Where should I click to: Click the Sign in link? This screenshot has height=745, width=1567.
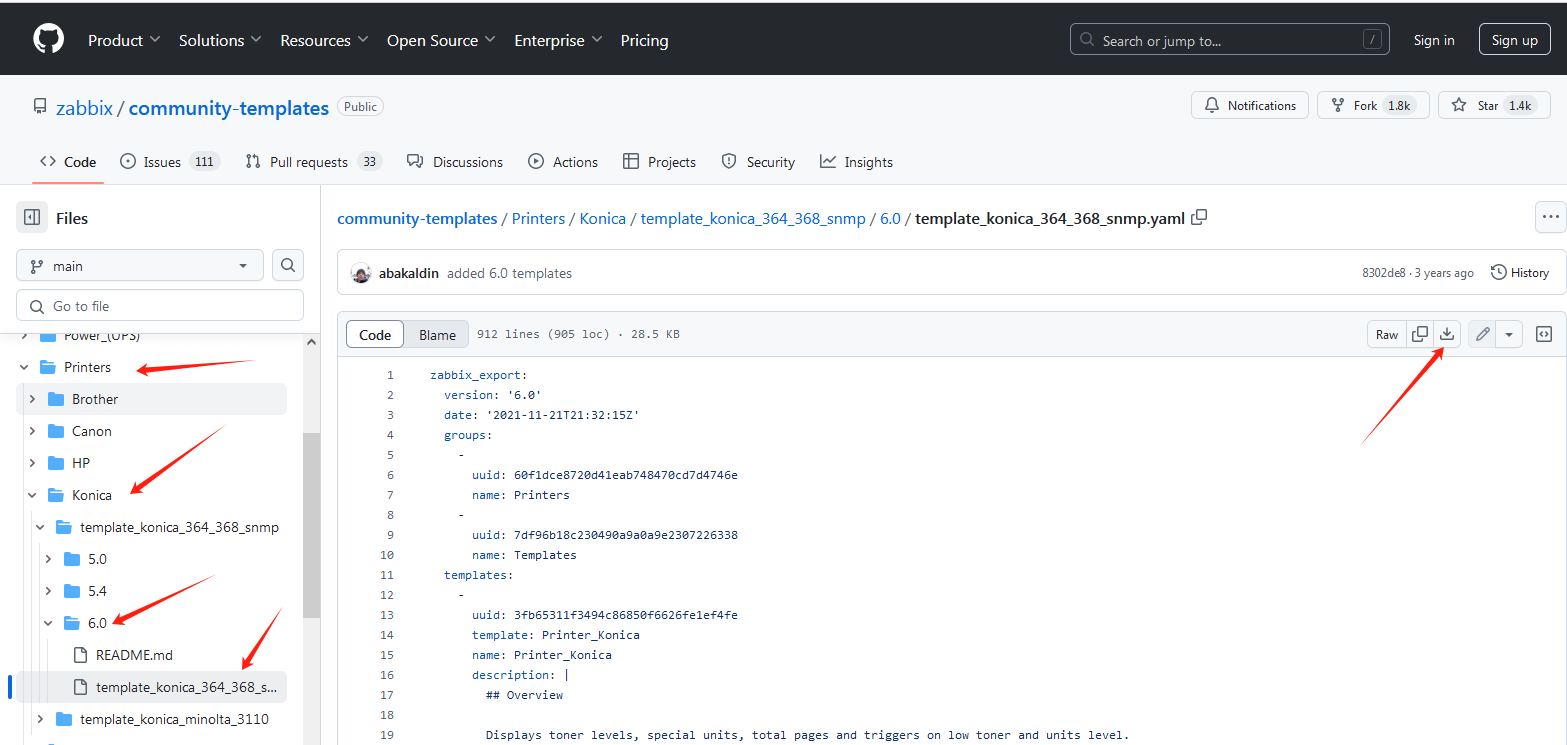pyautogui.click(x=1434, y=40)
